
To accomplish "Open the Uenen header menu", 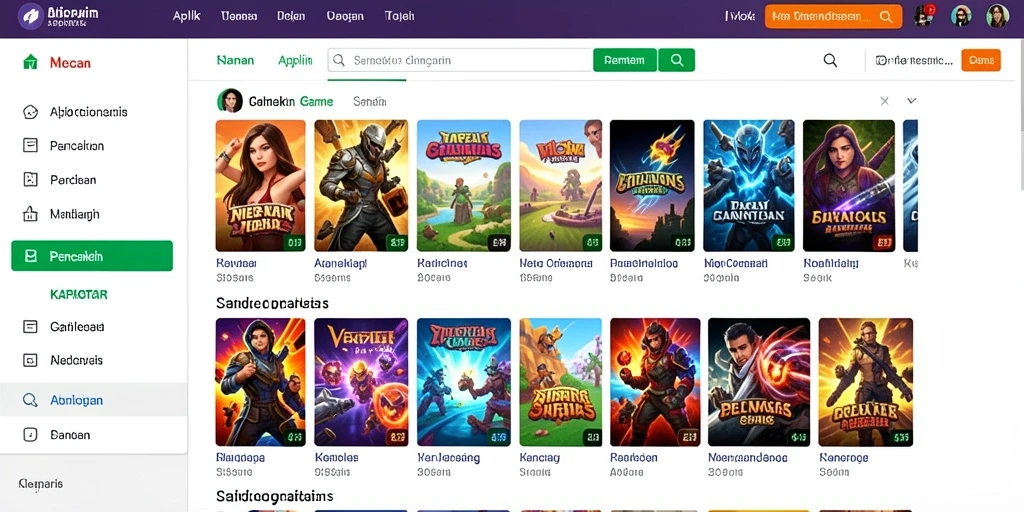I will (x=239, y=16).
